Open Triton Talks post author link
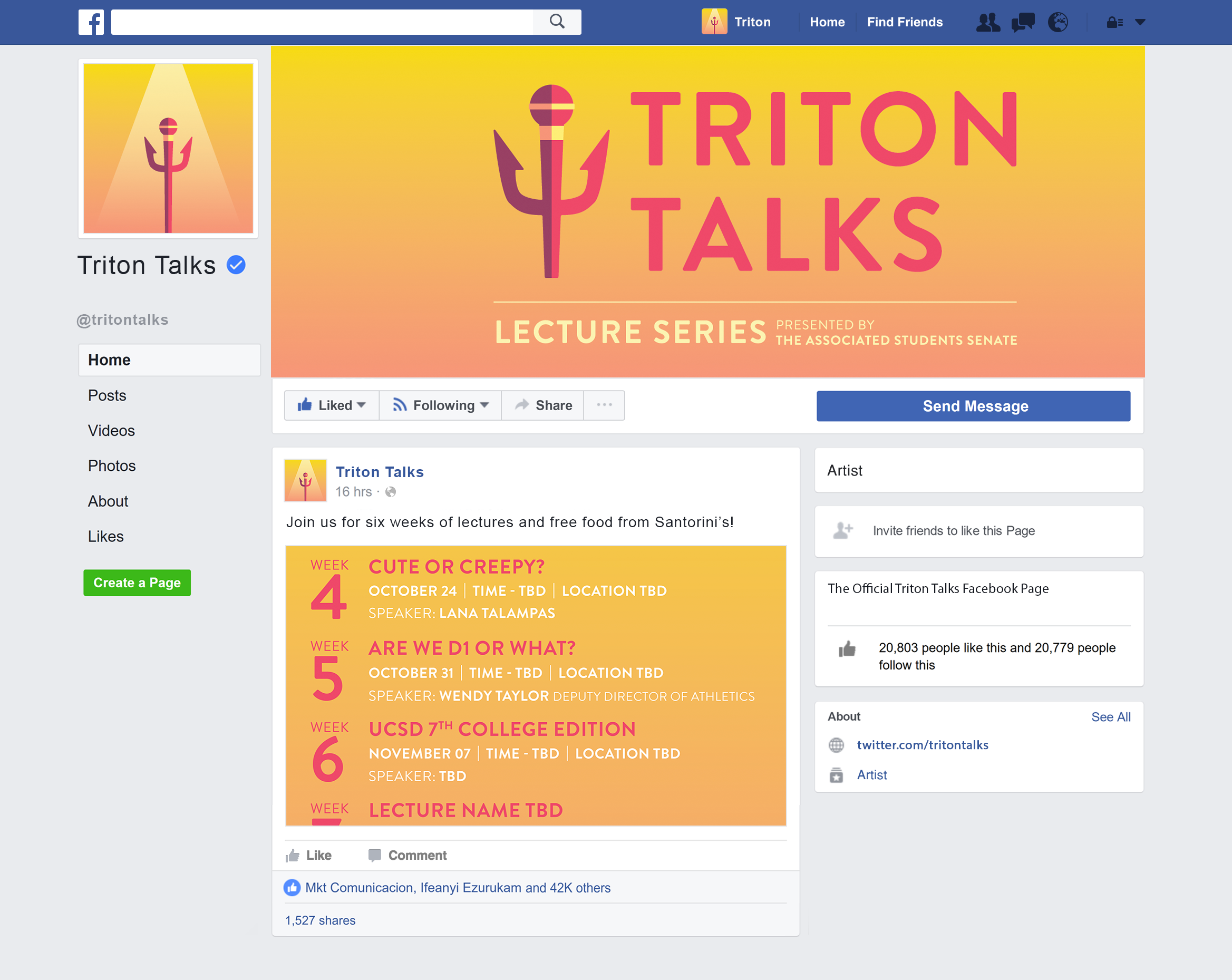The height and width of the screenshot is (980, 1232). point(380,472)
